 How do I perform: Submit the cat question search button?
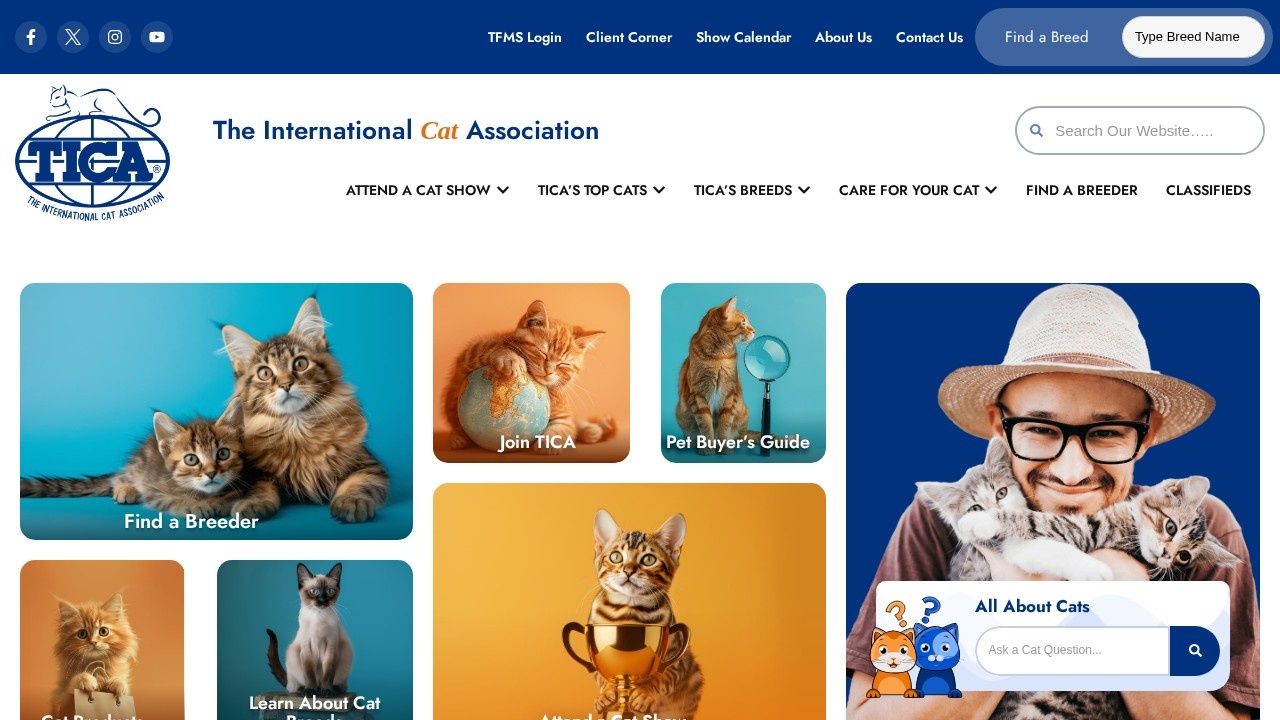[1195, 651]
